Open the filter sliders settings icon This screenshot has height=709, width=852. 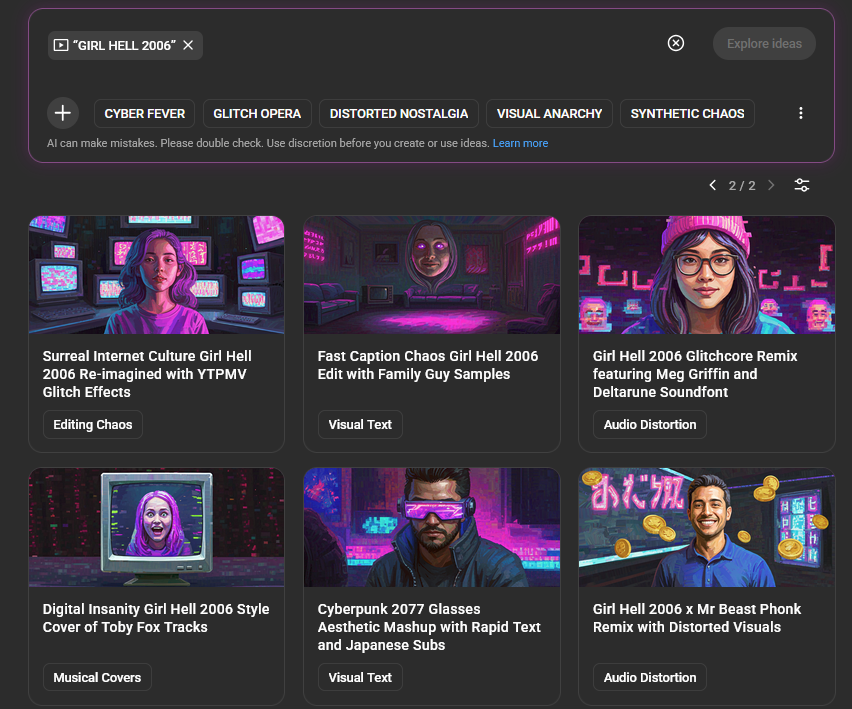802,185
